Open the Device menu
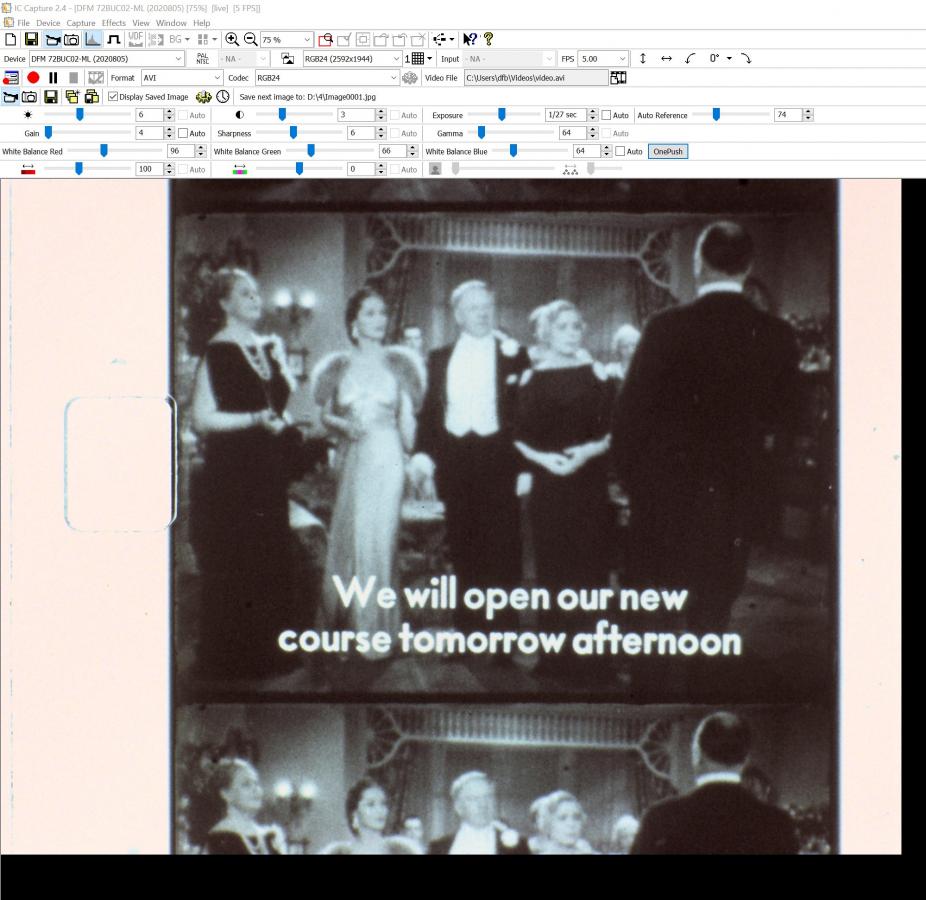This screenshot has width=926, height=900. [x=48, y=23]
